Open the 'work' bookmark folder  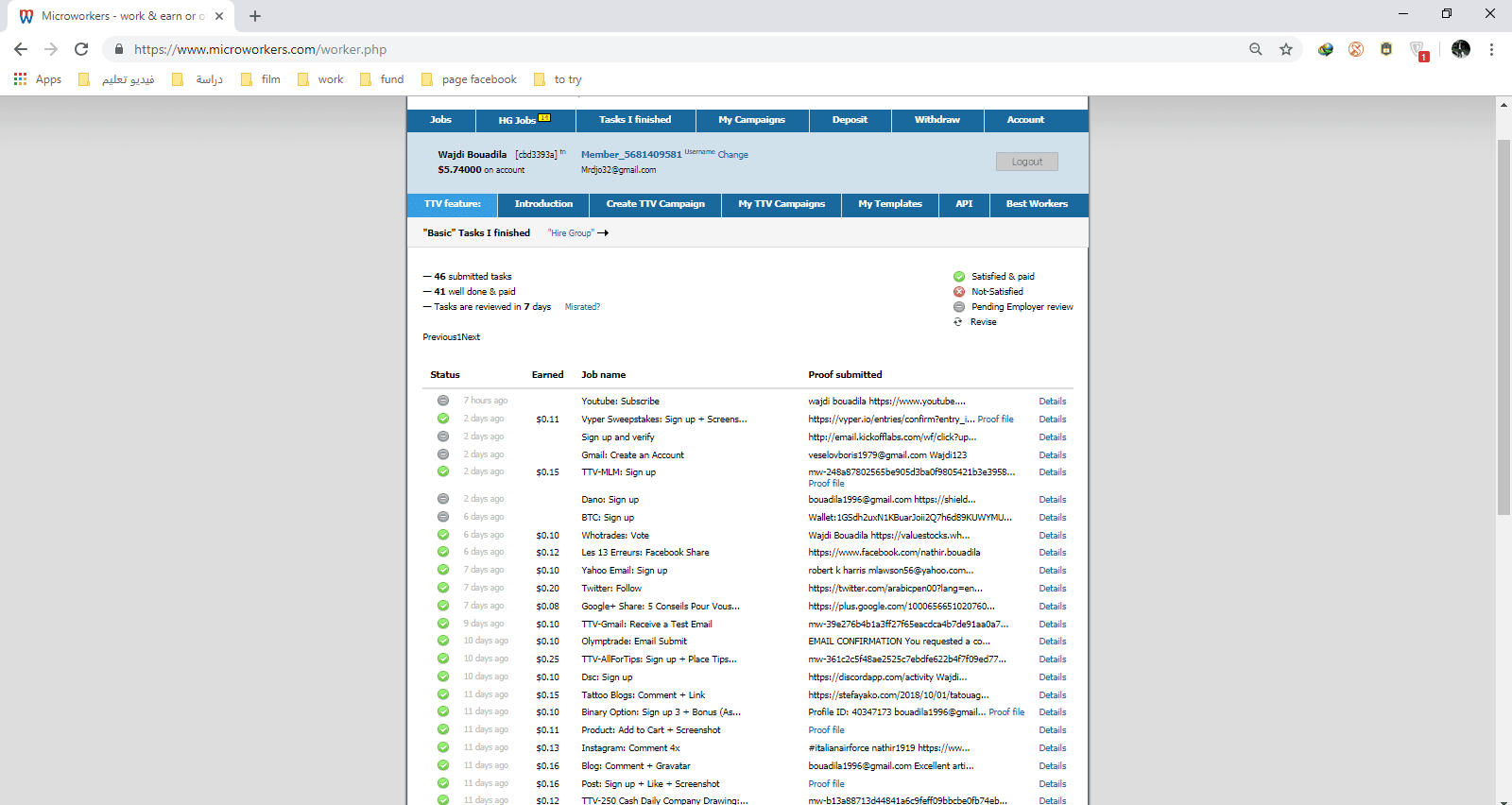click(x=320, y=79)
